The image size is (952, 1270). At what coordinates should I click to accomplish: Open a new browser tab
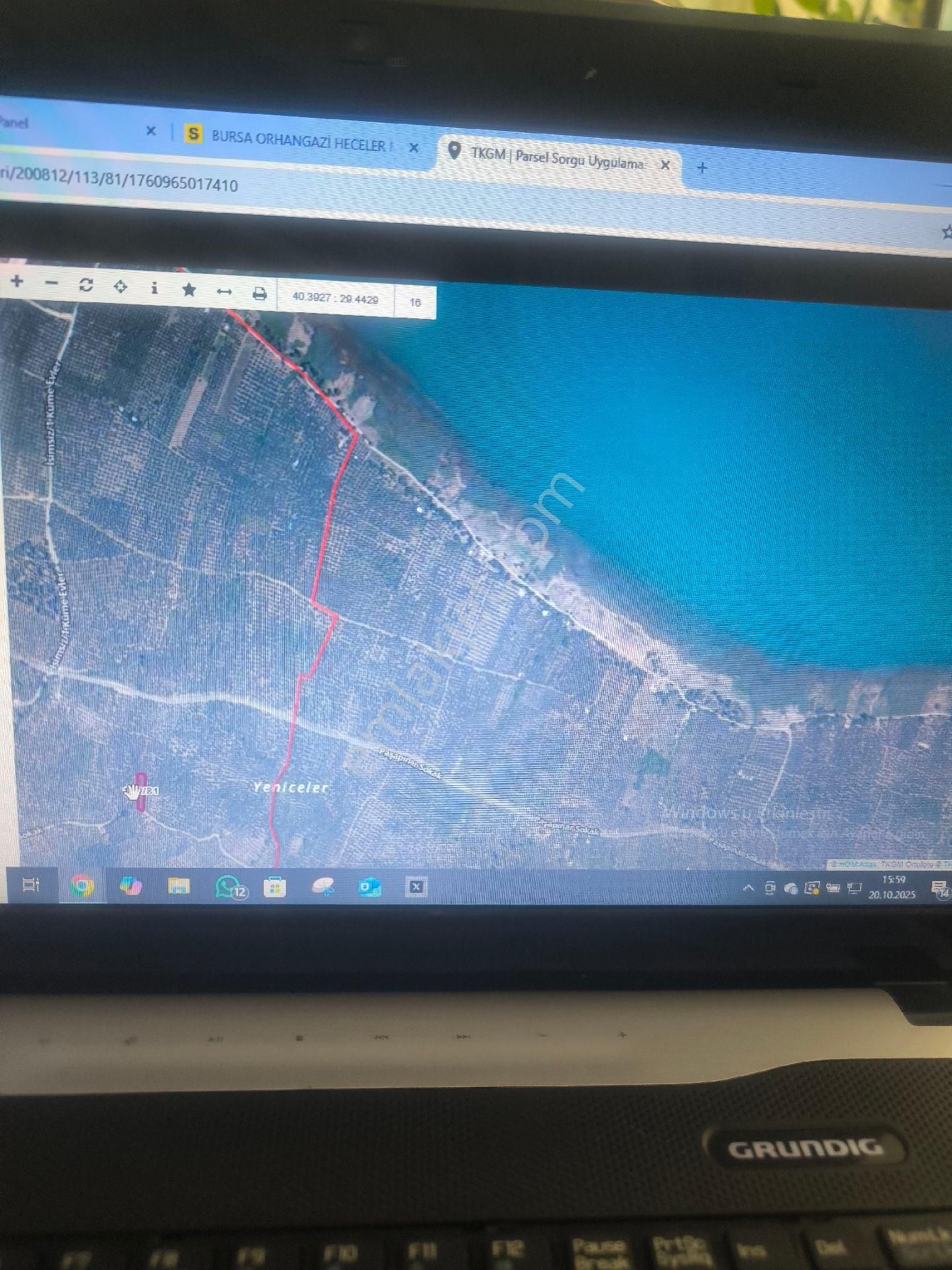pos(703,167)
